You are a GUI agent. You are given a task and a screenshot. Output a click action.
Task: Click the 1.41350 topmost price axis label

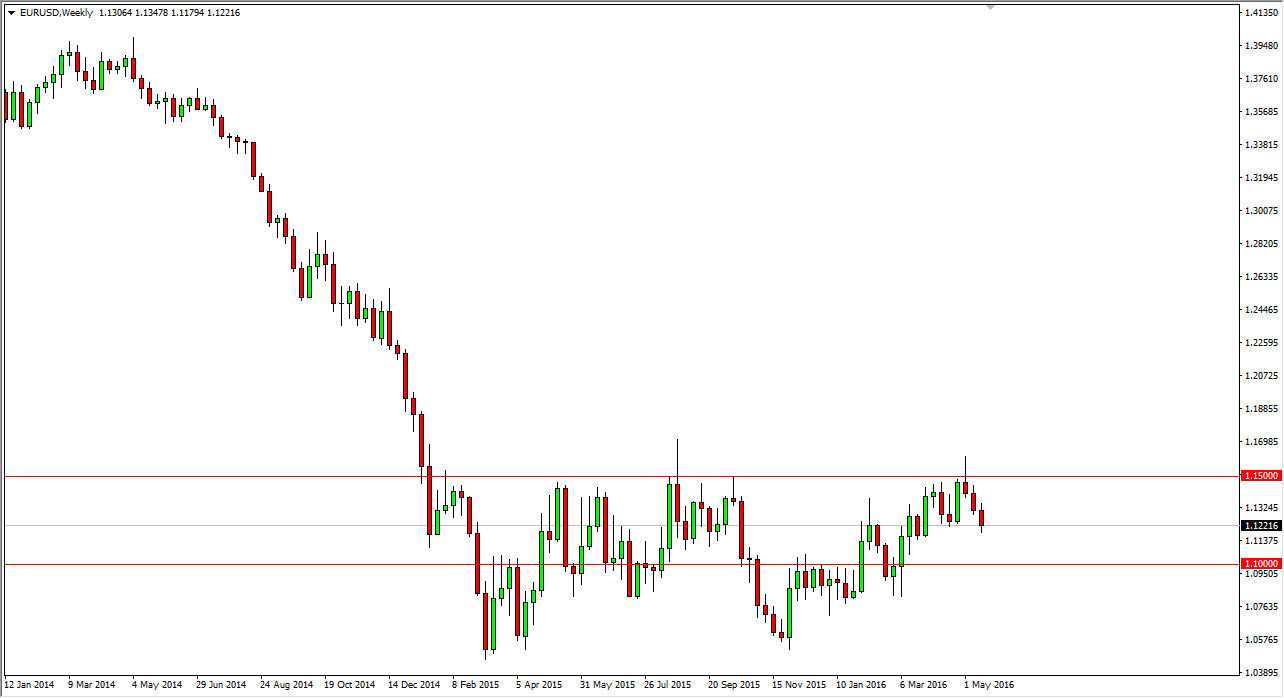click(1259, 13)
